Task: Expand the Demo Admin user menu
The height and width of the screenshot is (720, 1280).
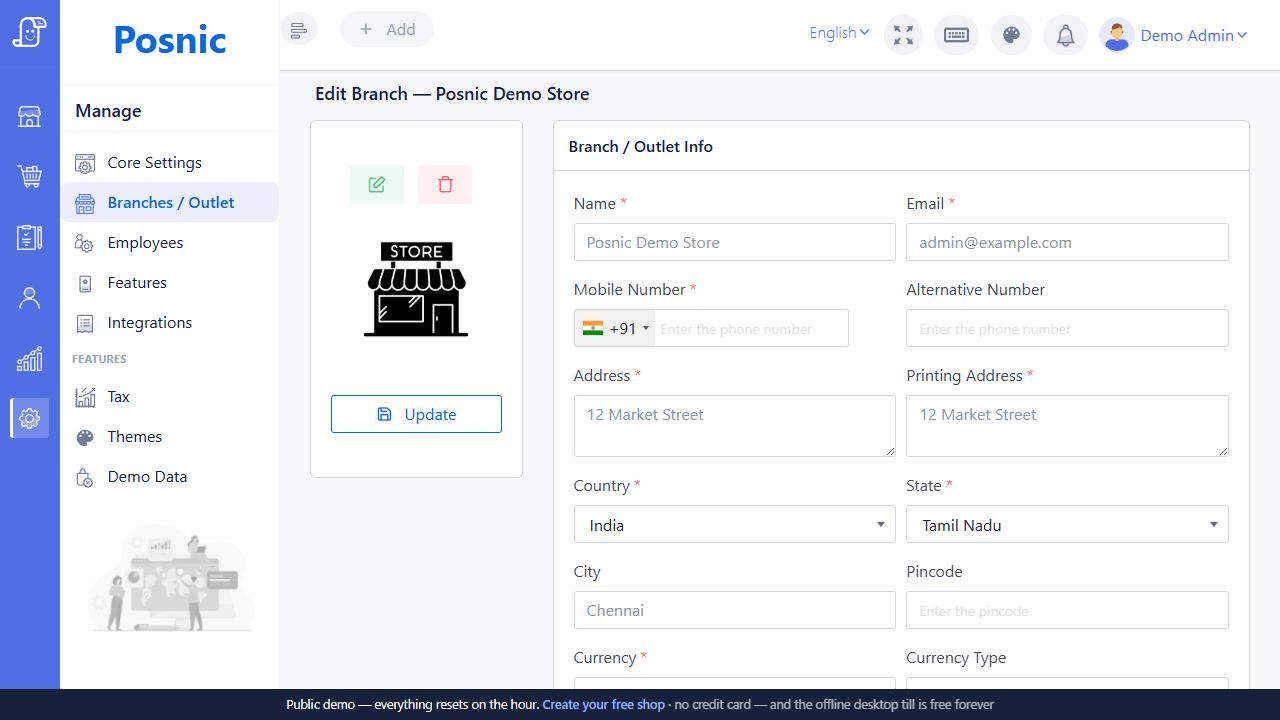Action: point(1194,35)
